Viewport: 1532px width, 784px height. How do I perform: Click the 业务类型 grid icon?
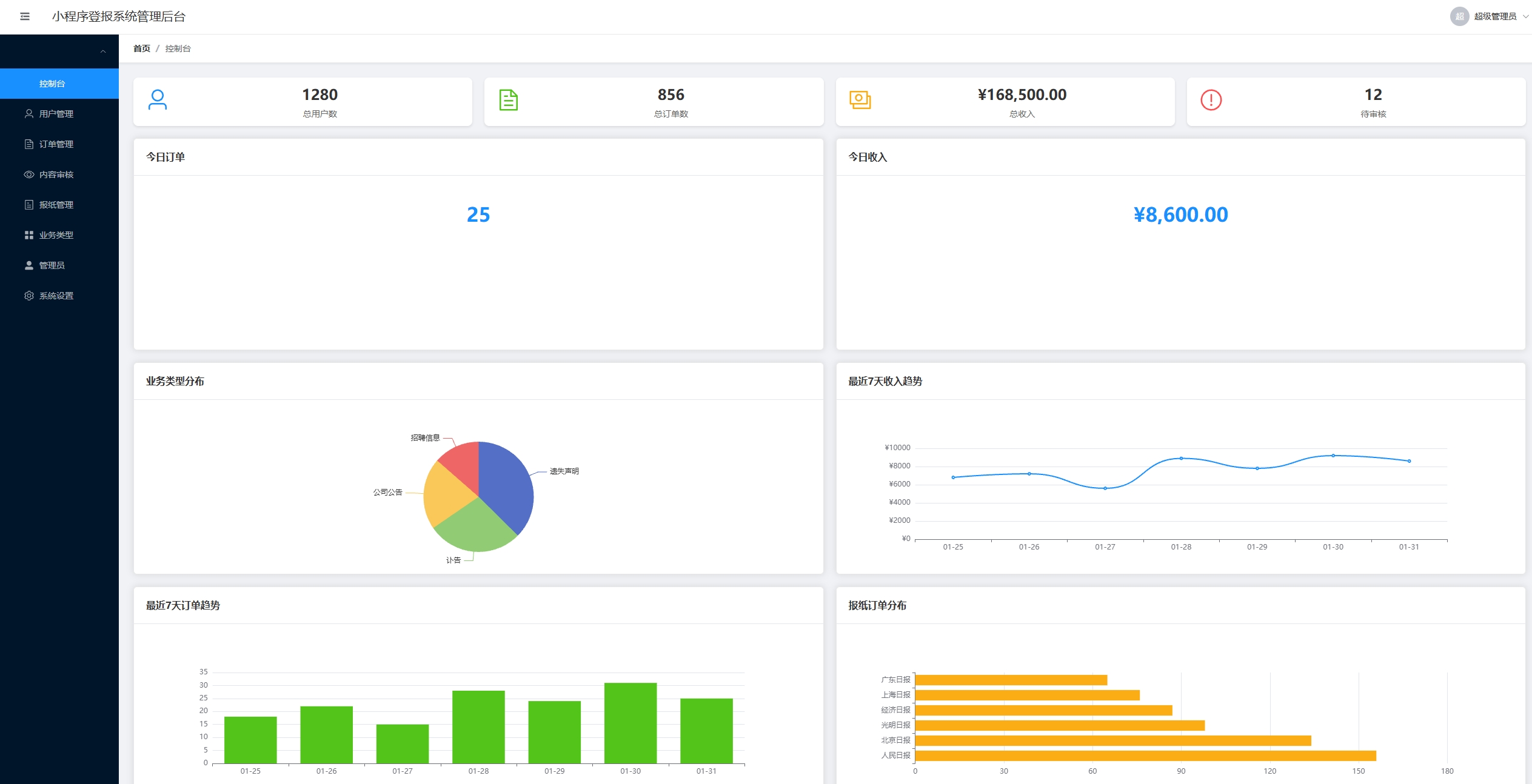click(28, 235)
